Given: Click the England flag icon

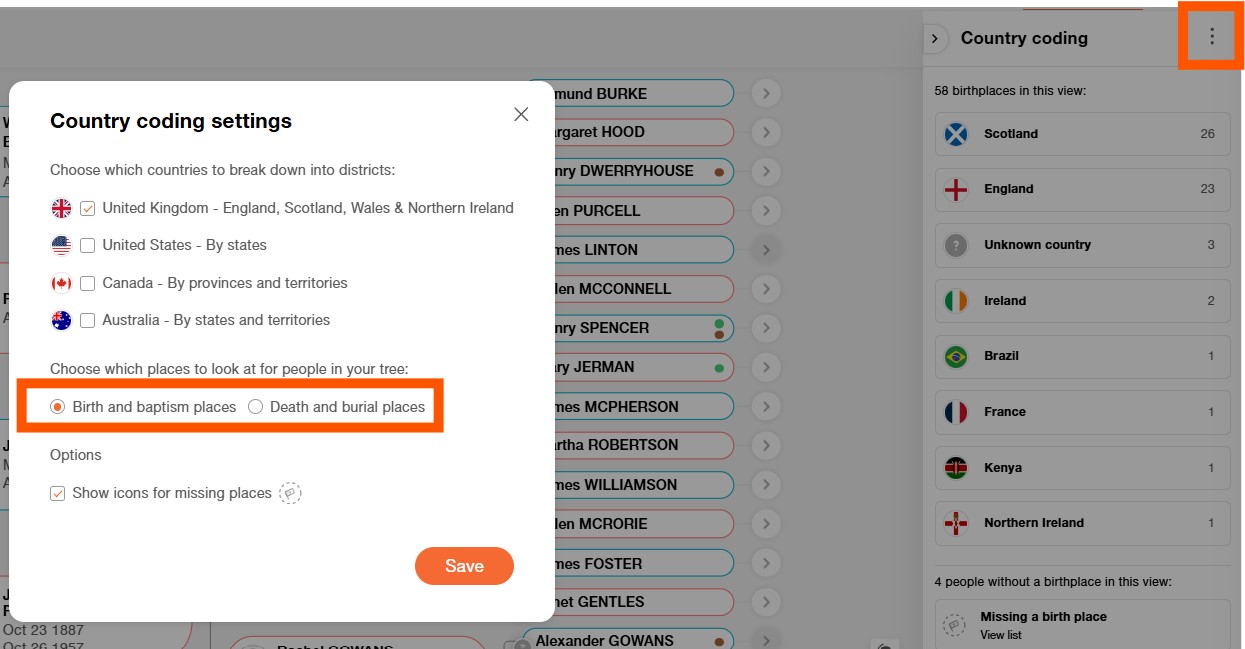Looking at the screenshot, I should tap(957, 189).
